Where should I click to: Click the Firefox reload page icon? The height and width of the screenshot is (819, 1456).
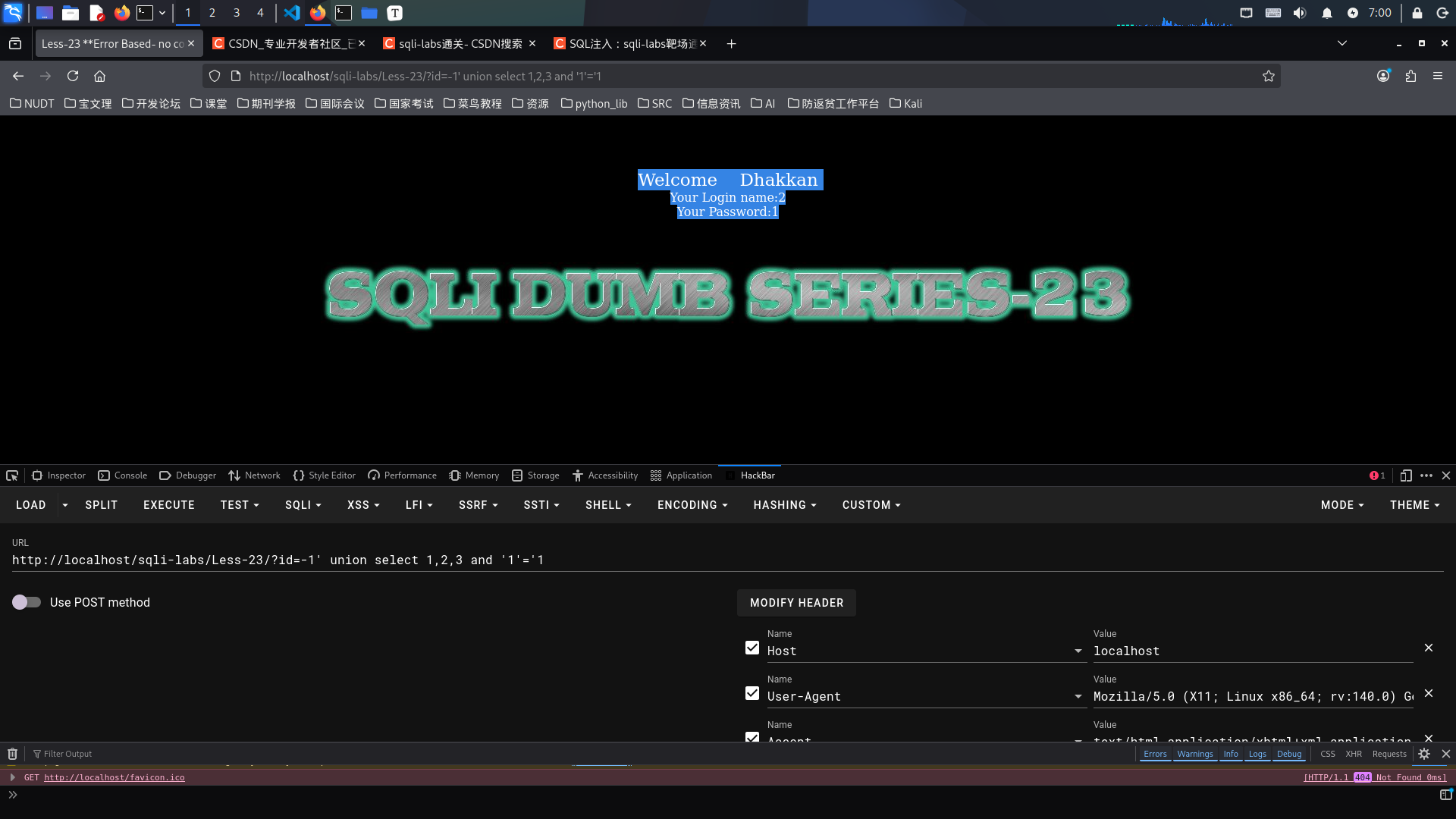pos(73,76)
